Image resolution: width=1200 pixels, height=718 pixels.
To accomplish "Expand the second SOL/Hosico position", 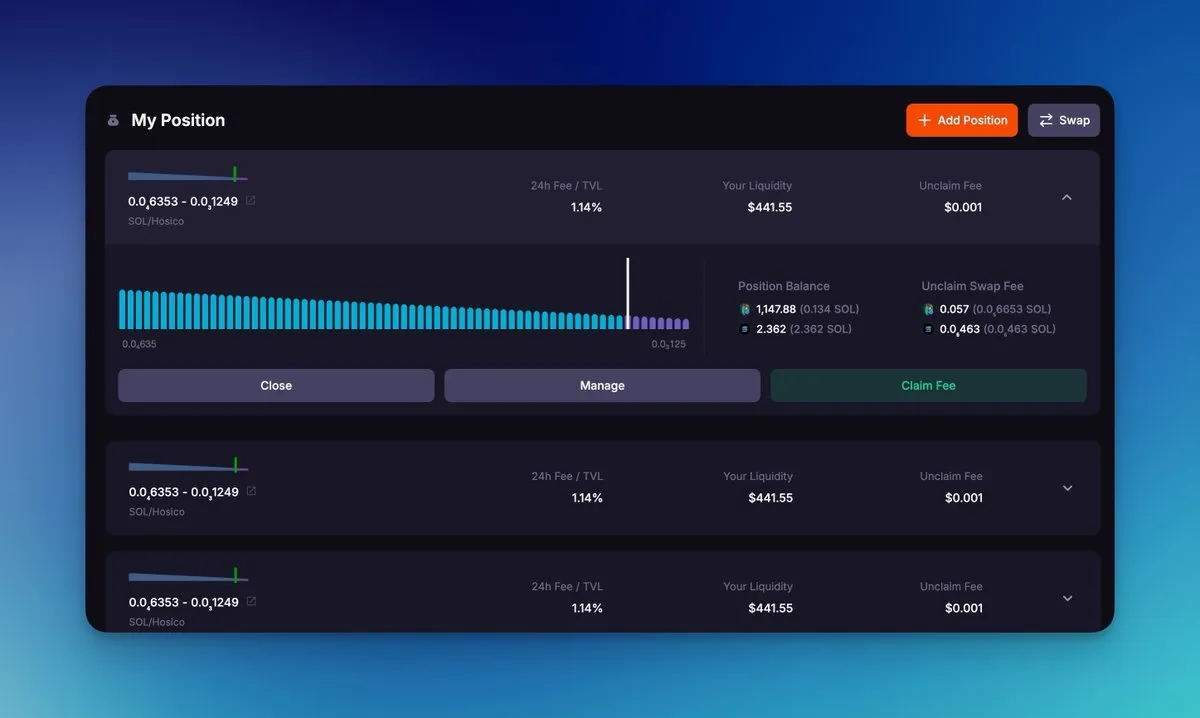I will pyautogui.click(x=1067, y=488).
